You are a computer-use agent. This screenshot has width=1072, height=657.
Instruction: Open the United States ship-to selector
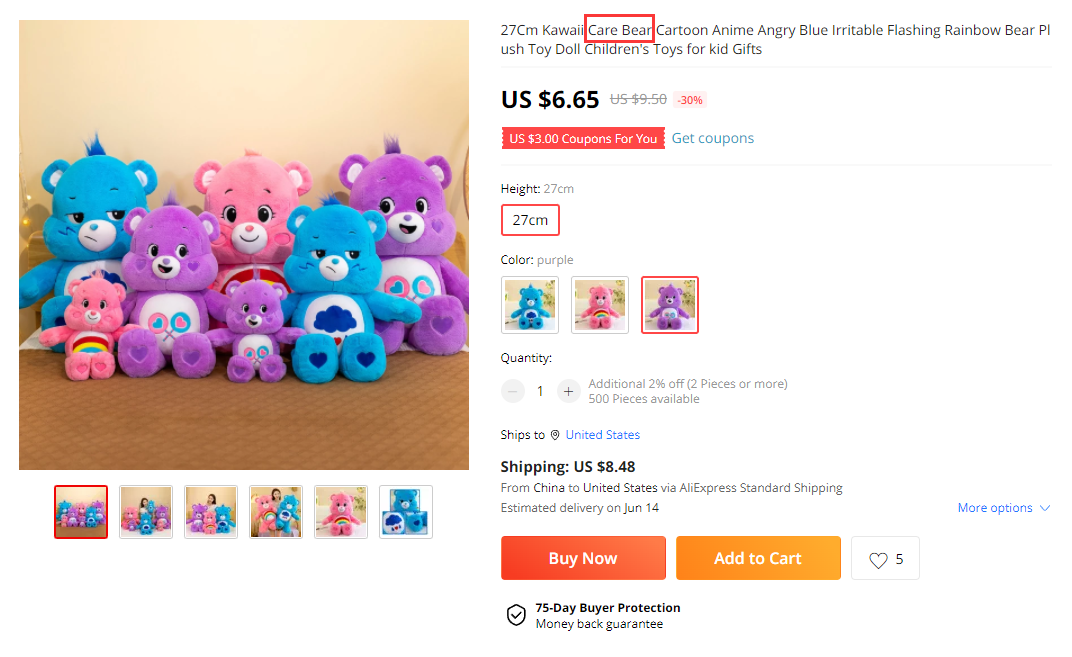602,435
